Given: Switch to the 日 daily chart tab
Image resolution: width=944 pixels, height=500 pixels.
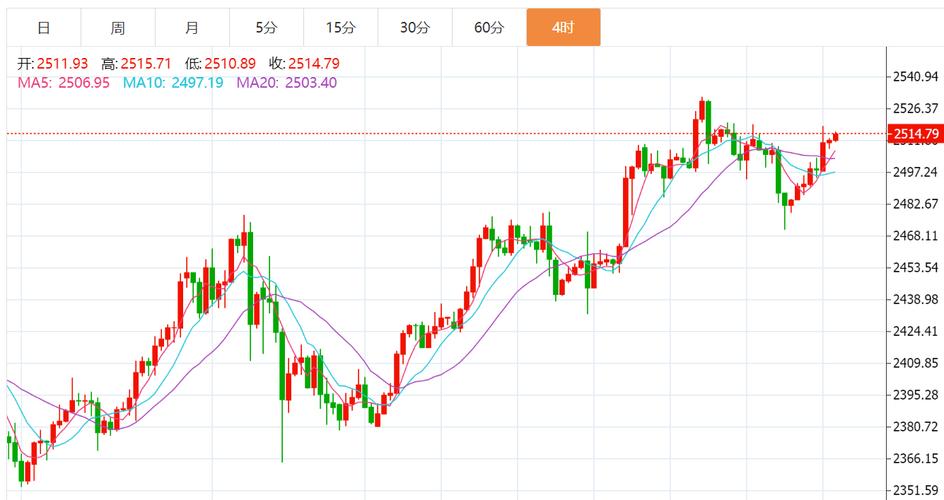Looking at the screenshot, I should pyautogui.click(x=43, y=27).
